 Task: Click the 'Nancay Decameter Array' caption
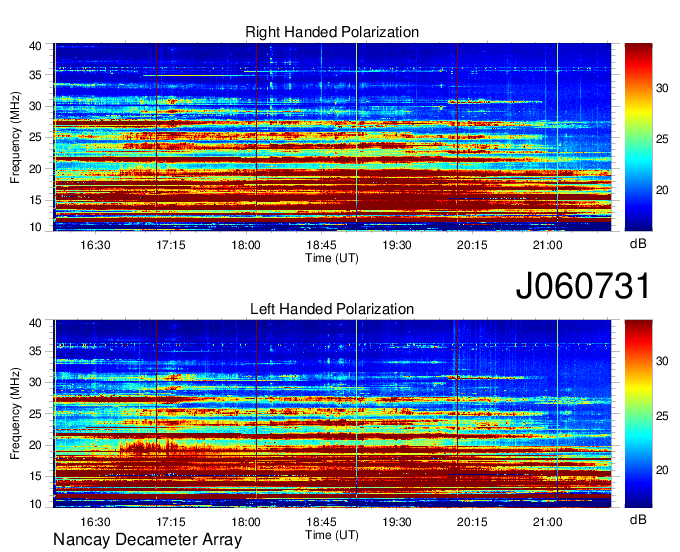147,540
